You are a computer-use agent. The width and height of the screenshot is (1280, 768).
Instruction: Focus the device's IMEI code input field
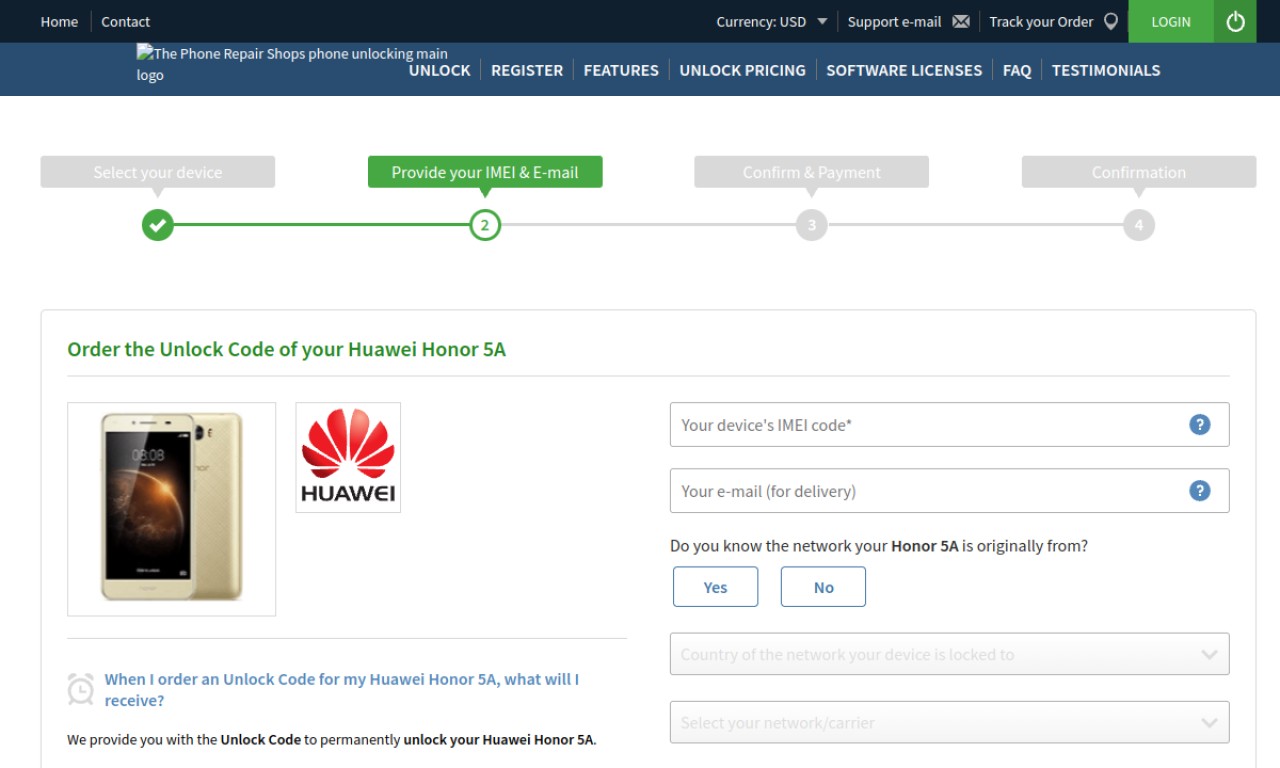(x=949, y=425)
